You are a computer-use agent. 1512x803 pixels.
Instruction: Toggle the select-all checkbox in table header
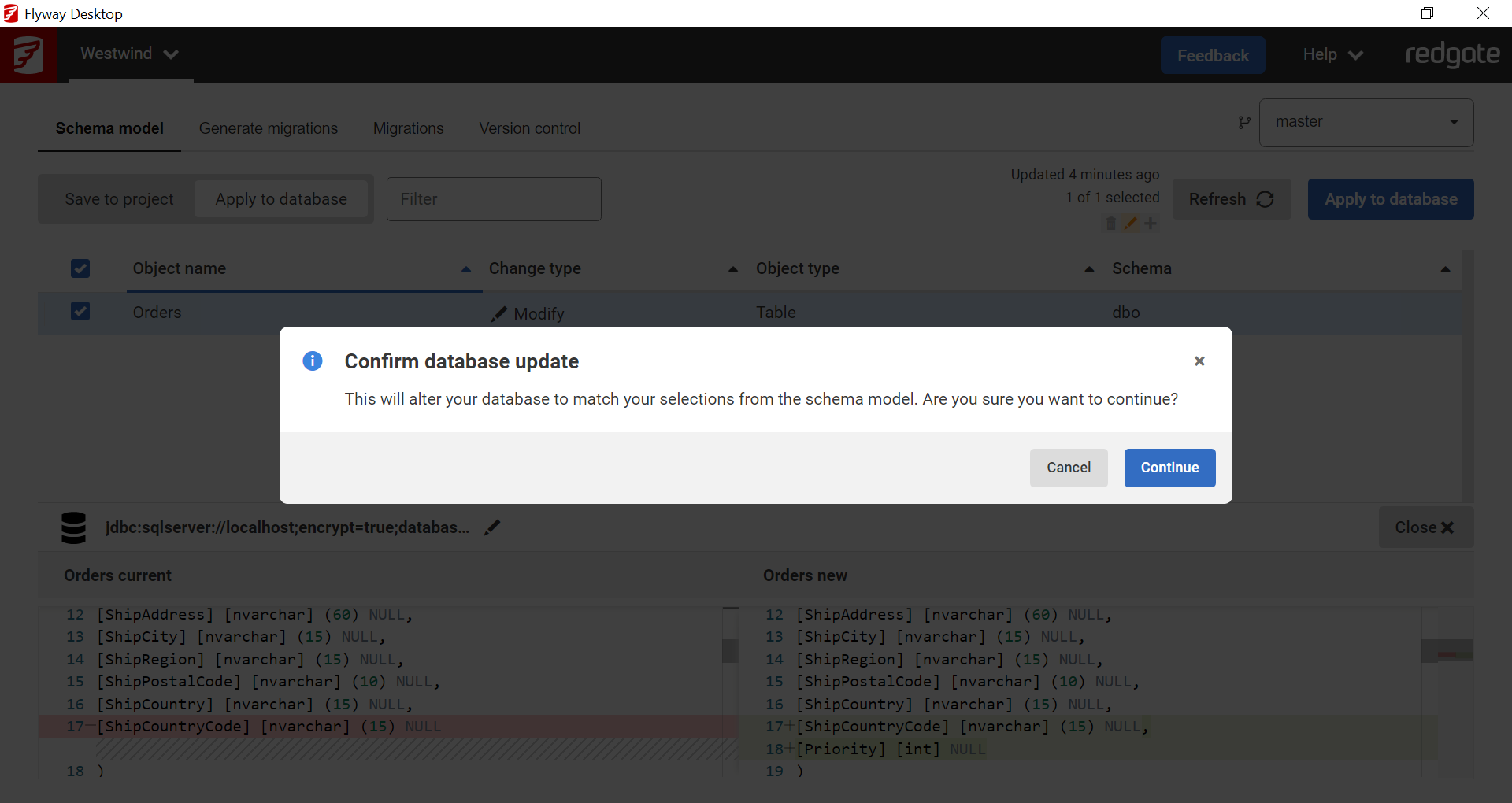point(80,268)
